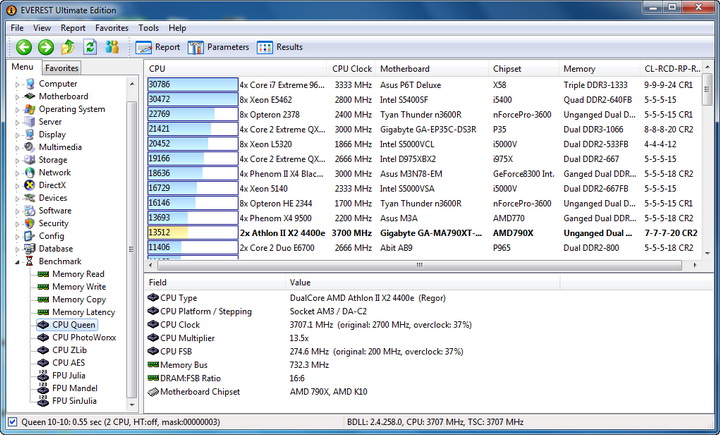Screen dimensions: 720x435
Task: Expand the Database tree node
Action: click(x=17, y=249)
